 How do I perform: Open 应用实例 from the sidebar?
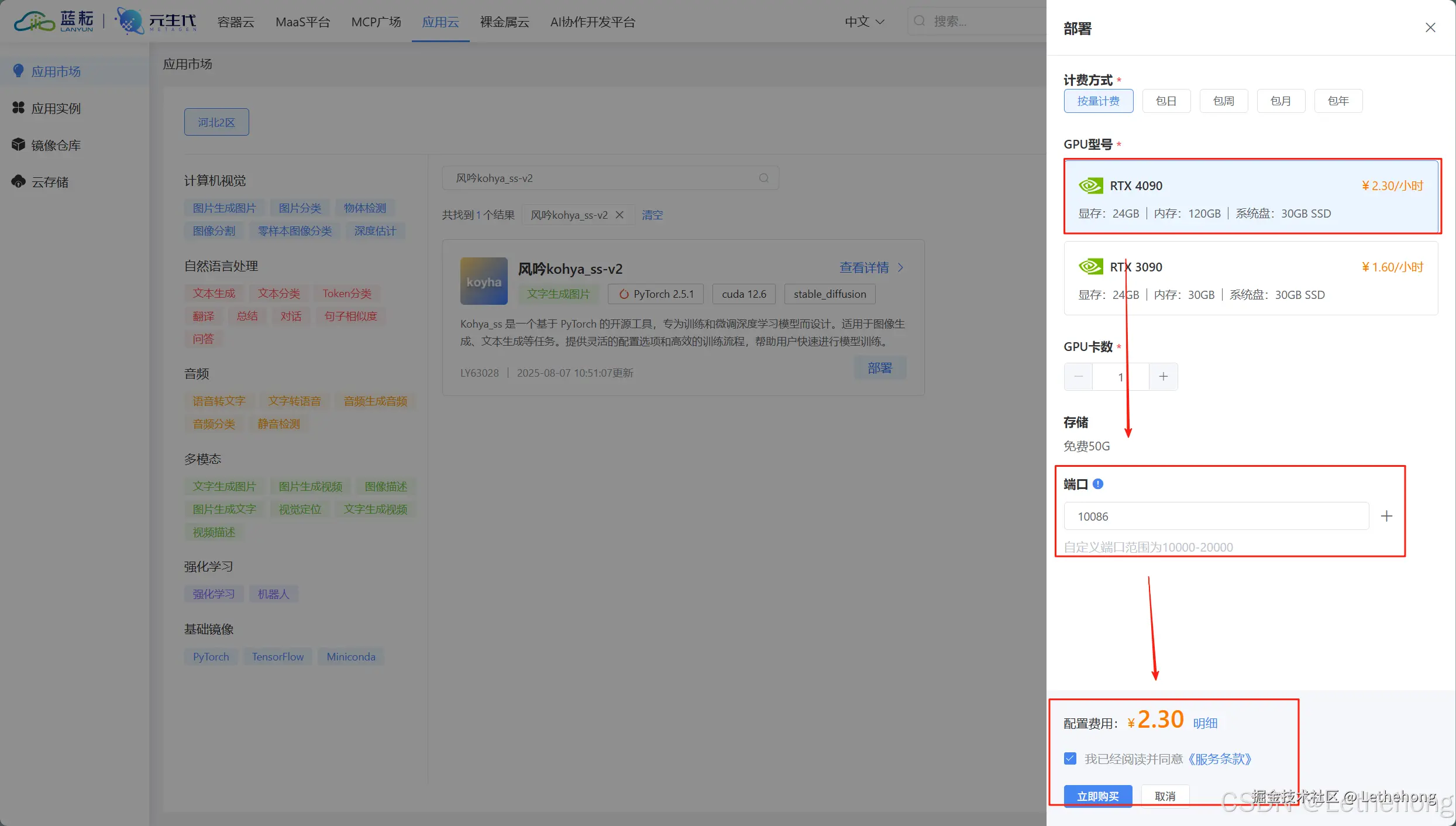(56, 108)
